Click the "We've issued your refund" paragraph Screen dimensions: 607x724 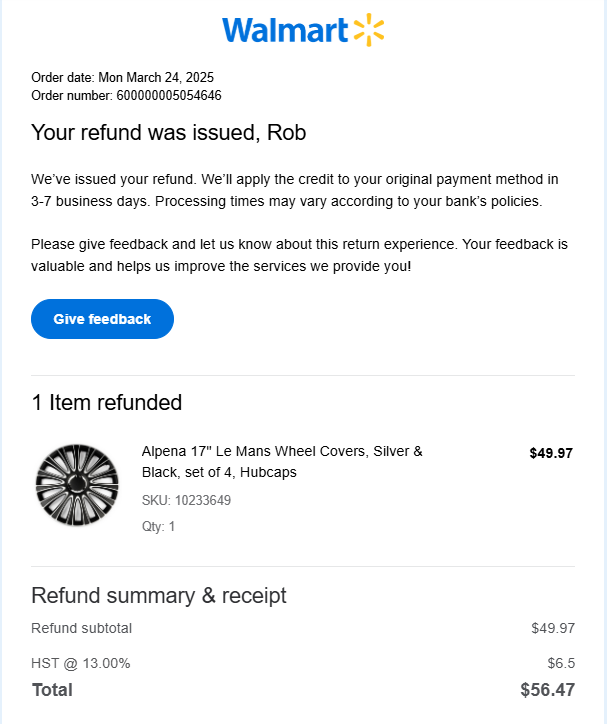pos(294,190)
